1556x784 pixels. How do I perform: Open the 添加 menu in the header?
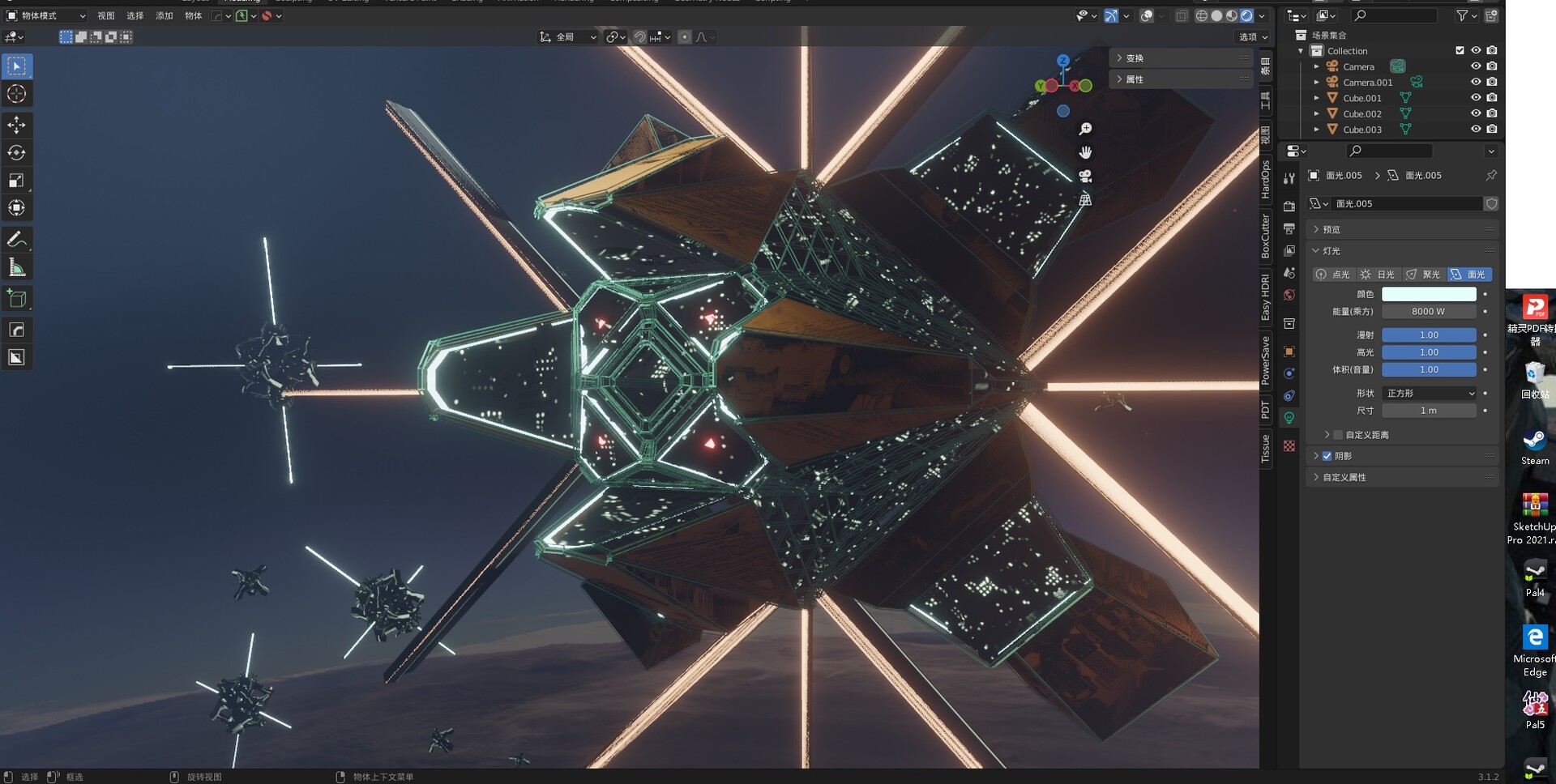164,15
